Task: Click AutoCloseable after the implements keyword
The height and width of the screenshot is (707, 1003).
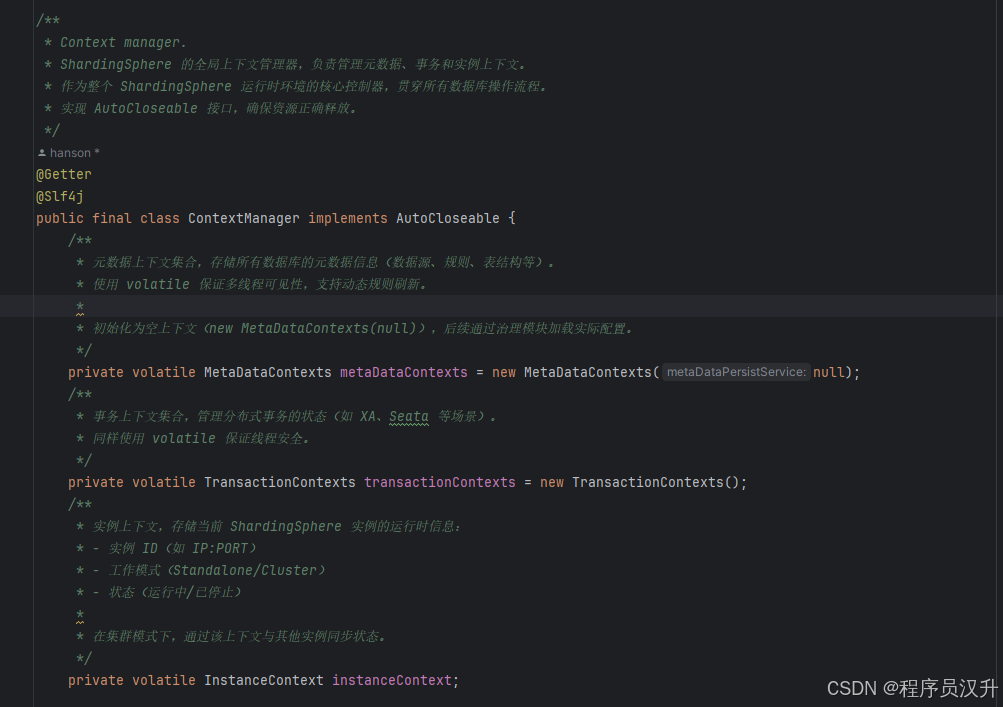Action: pos(448,218)
